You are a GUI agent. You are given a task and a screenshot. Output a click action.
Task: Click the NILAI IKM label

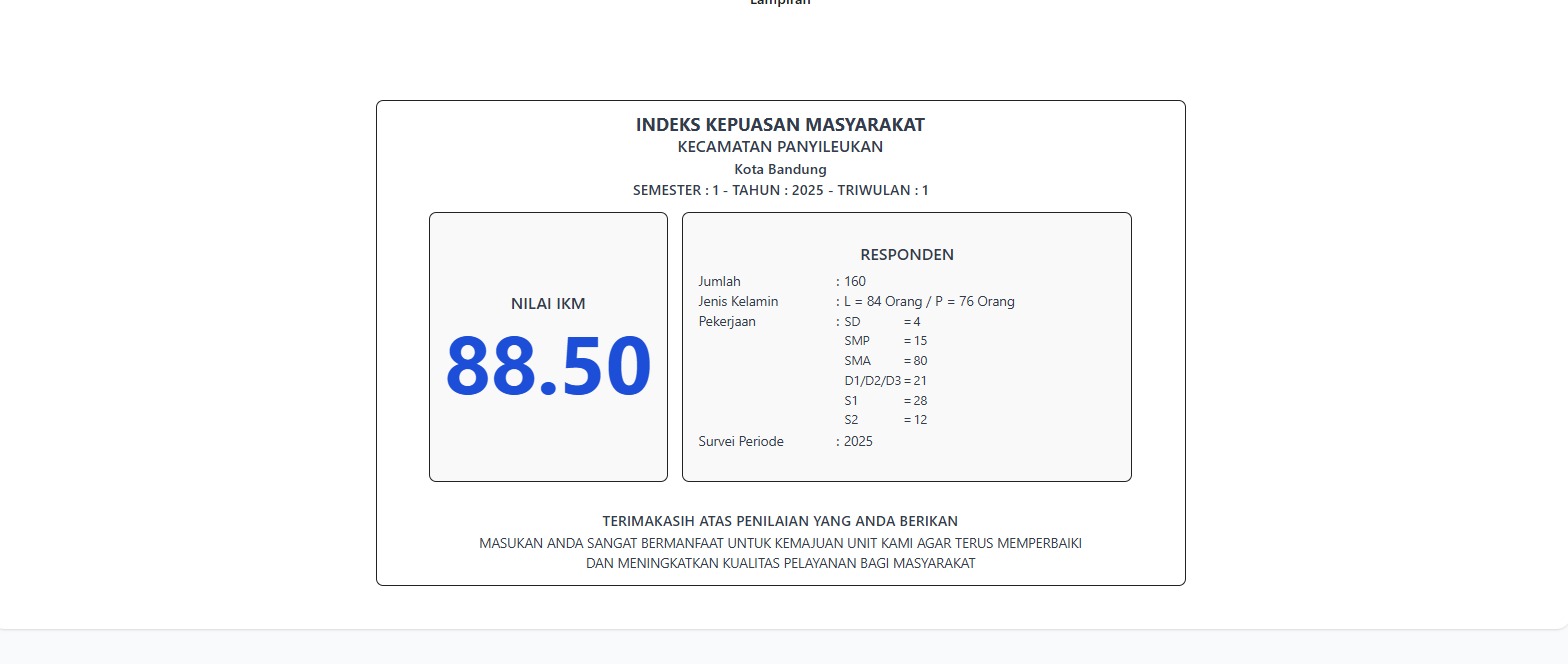548,304
